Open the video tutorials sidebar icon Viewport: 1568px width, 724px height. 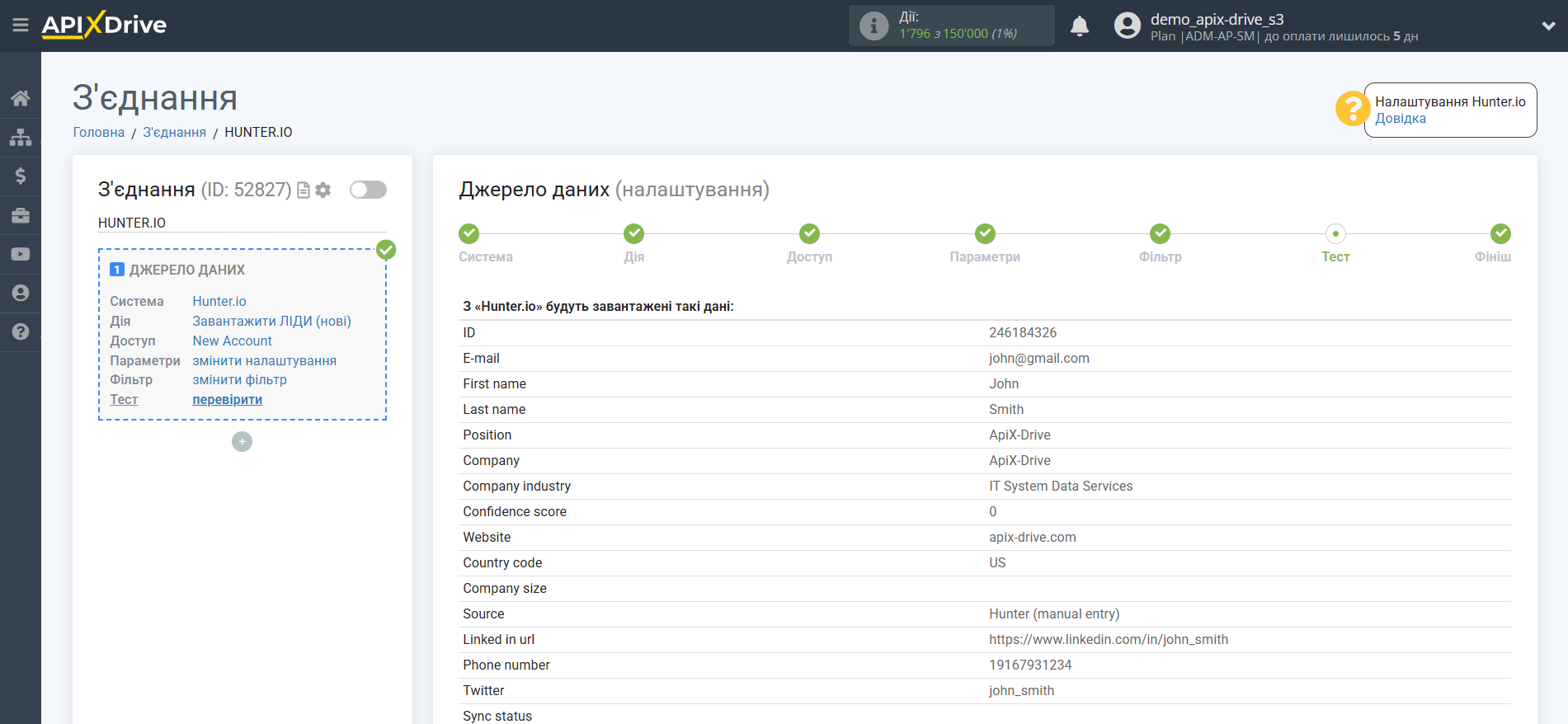[x=21, y=254]
